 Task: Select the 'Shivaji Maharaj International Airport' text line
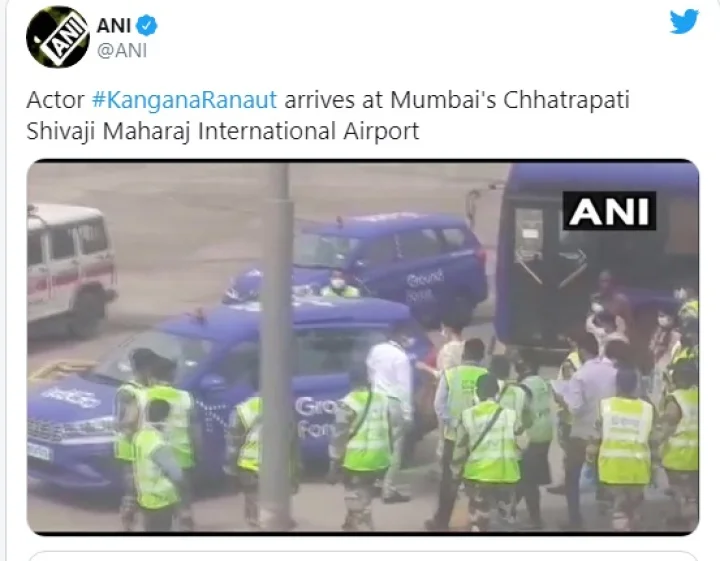[x=223, y=131]
